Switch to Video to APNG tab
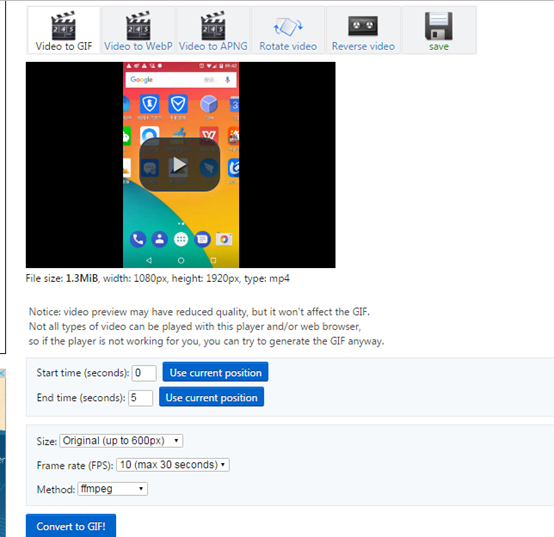 pos(213,30)
